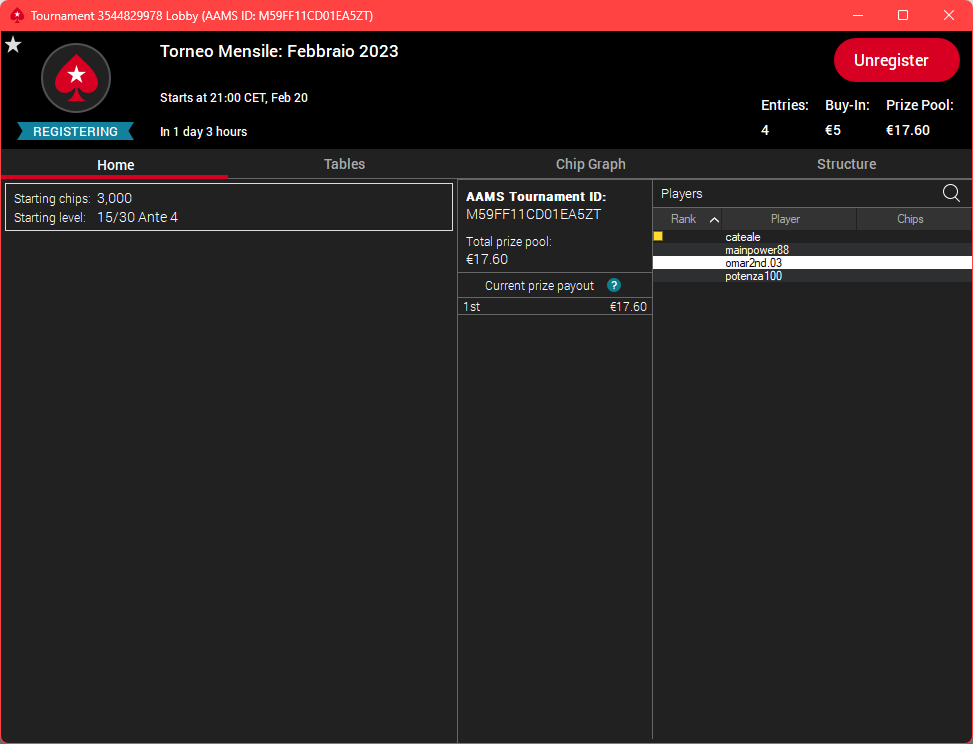Click the Total prize pool €17.60 amount
The image size is (973, 744).
point(487,259)
